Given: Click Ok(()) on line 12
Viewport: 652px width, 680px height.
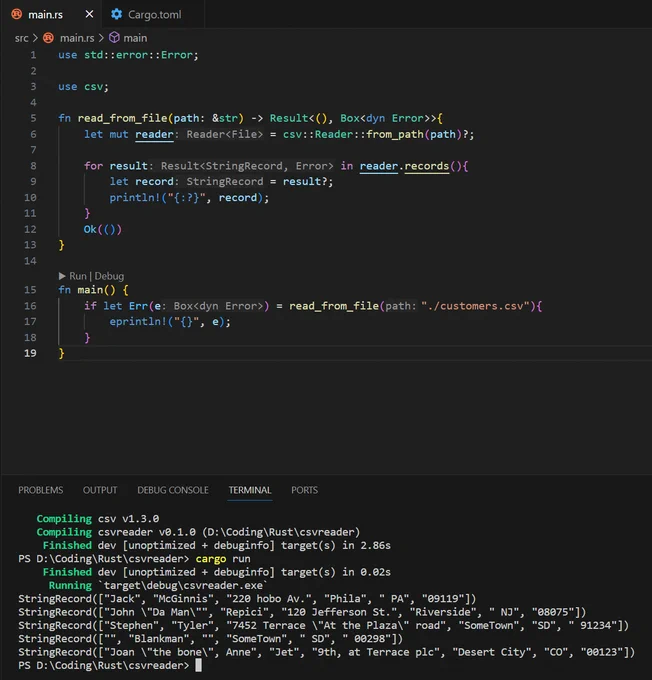Looking at the screenshot, I should [103, 229].
